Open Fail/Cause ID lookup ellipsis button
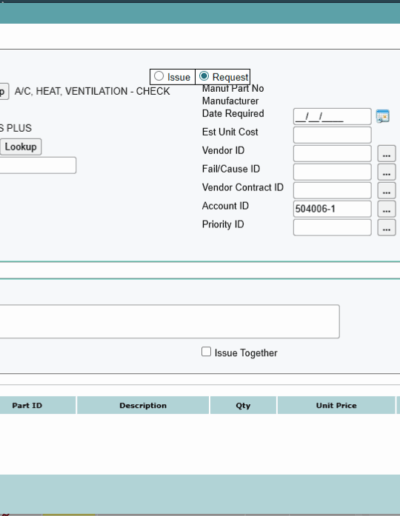The height and width of the screenshot is (516, 400). (386, 172)
